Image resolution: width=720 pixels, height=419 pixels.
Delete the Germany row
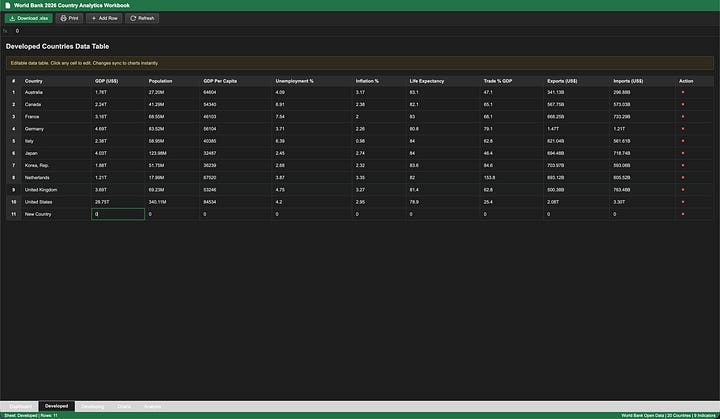tap(683, 129)
